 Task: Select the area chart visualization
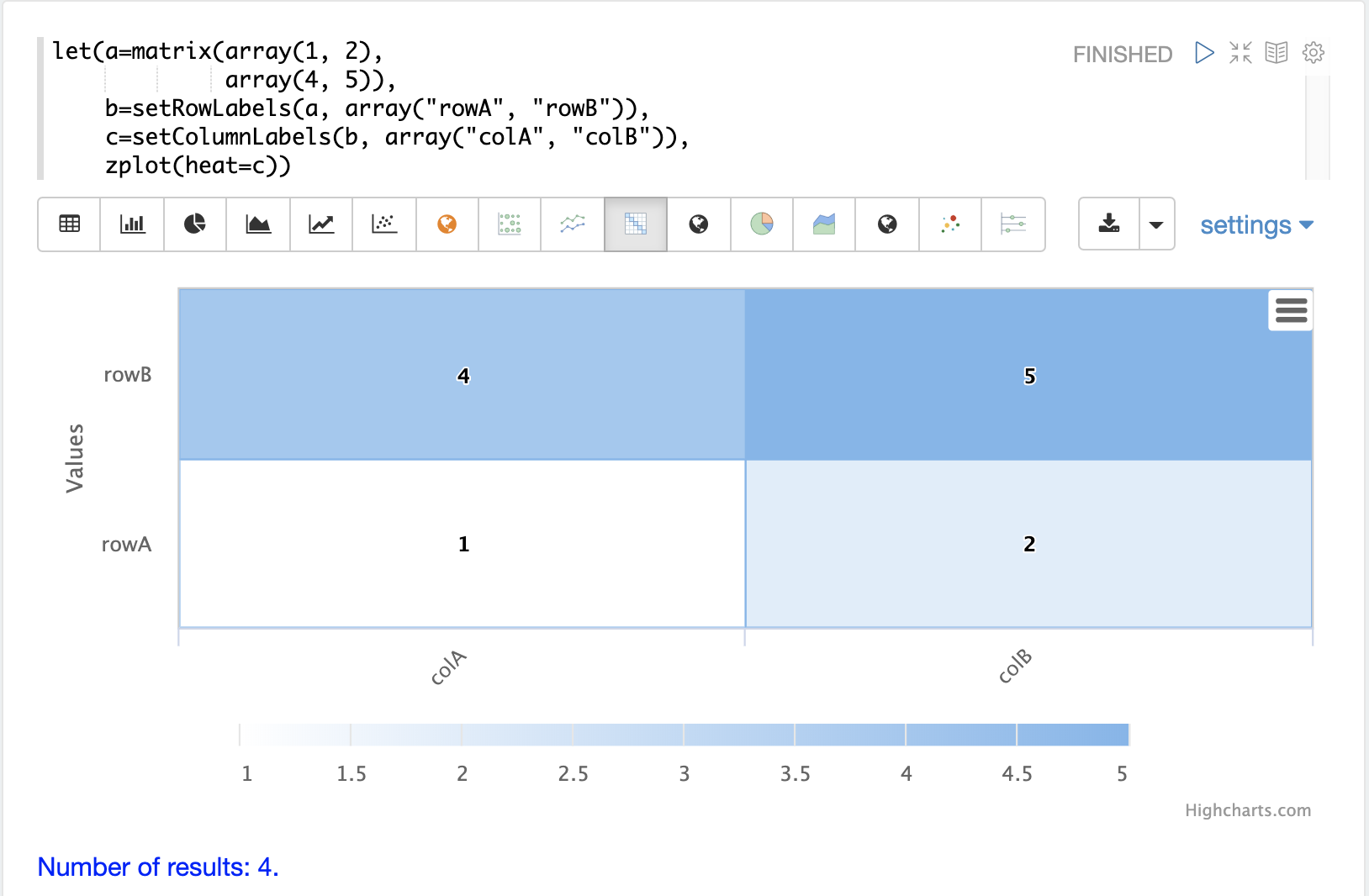[258, 224]
